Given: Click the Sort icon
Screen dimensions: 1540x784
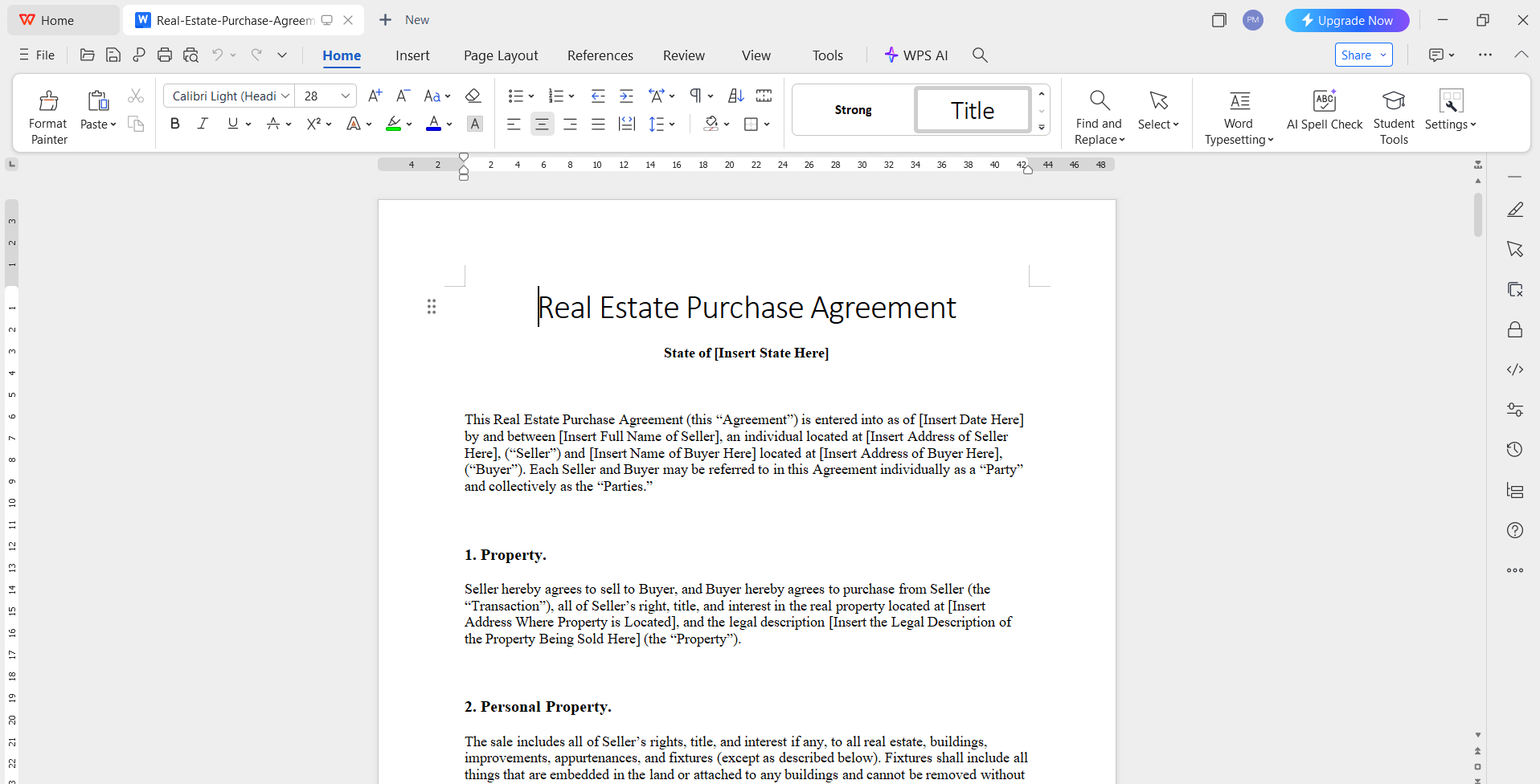Looking at the screenshot, I should click(735, 96).
